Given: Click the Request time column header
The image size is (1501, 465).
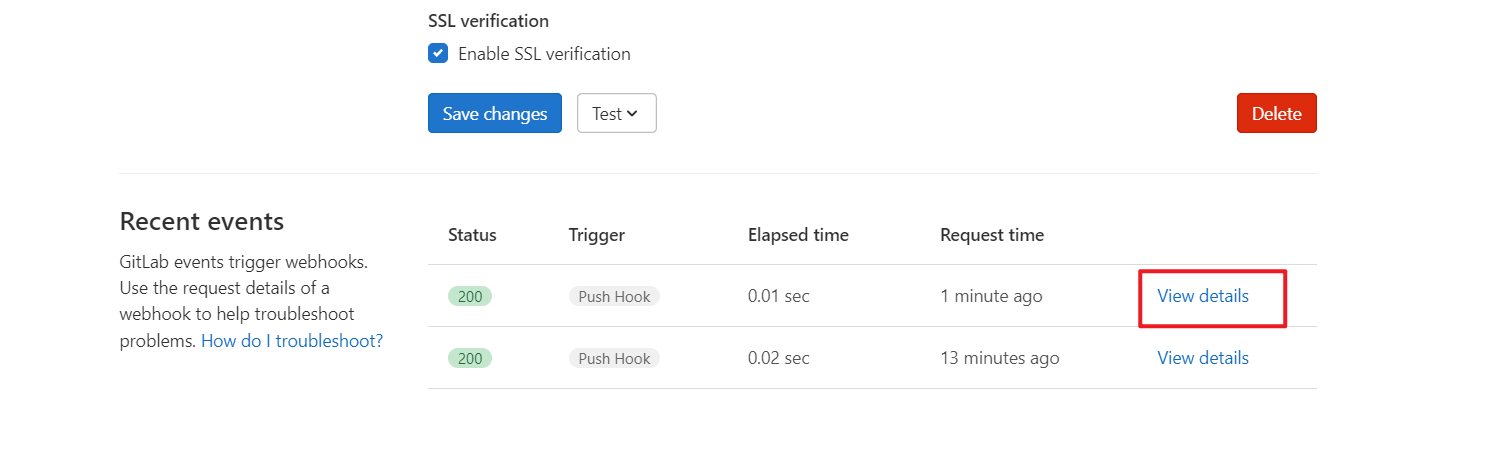Looking at the screenshot, I should [x=992, y=235].
